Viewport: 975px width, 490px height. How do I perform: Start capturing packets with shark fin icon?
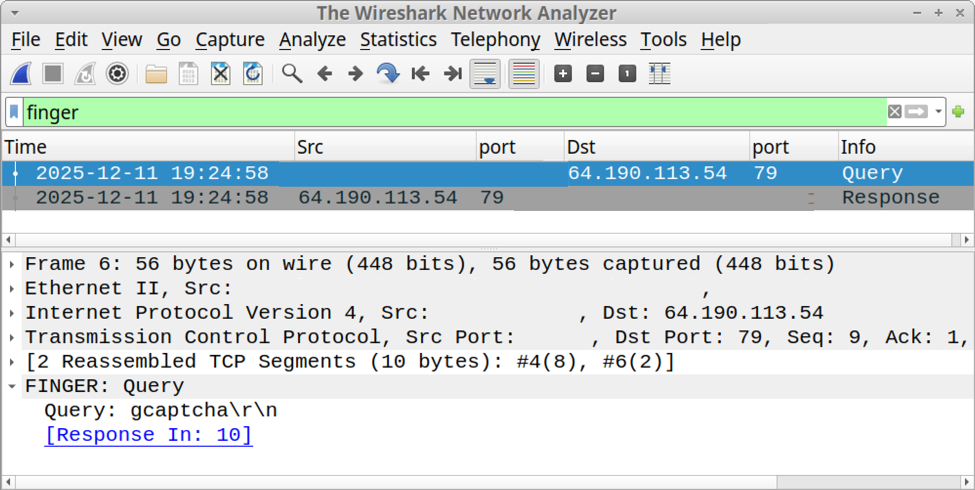click(21, 74)
